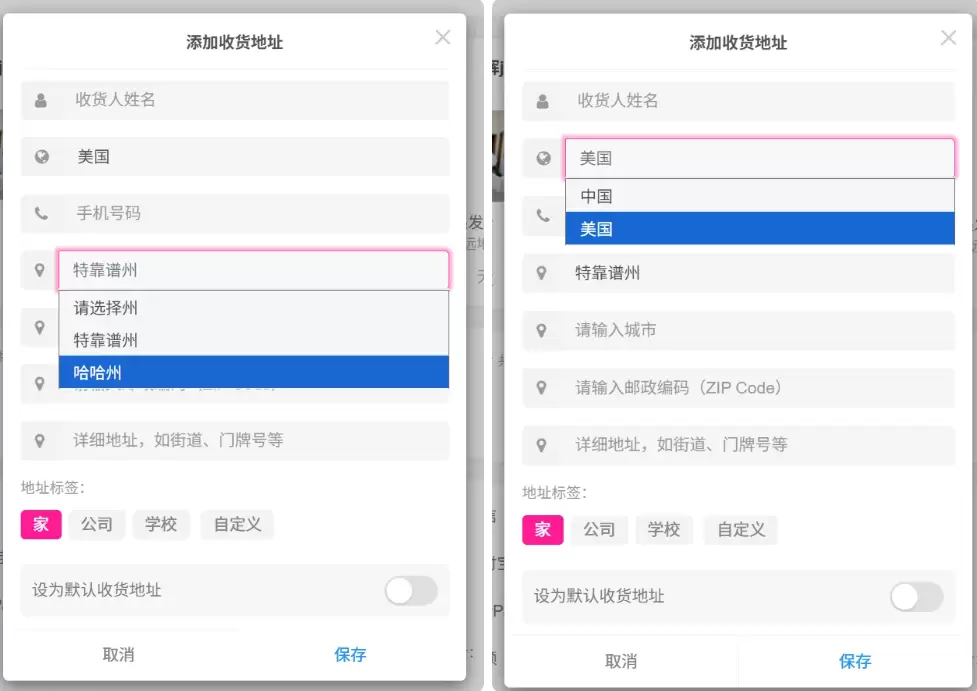
Task: Close the right dialog with the X
Action: 948,37
